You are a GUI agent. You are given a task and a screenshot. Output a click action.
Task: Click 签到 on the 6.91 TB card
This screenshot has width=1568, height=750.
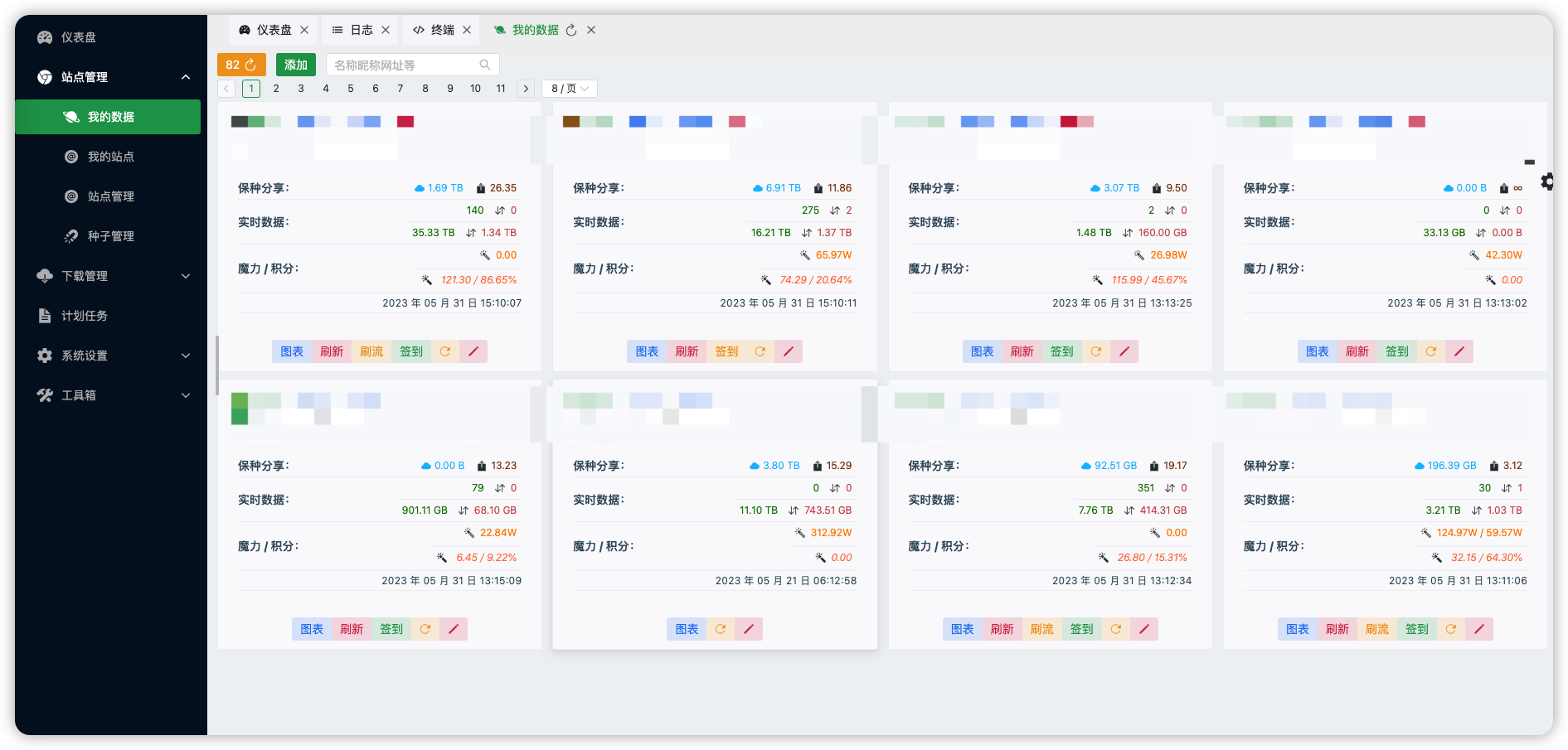click(x=726, y=351)
